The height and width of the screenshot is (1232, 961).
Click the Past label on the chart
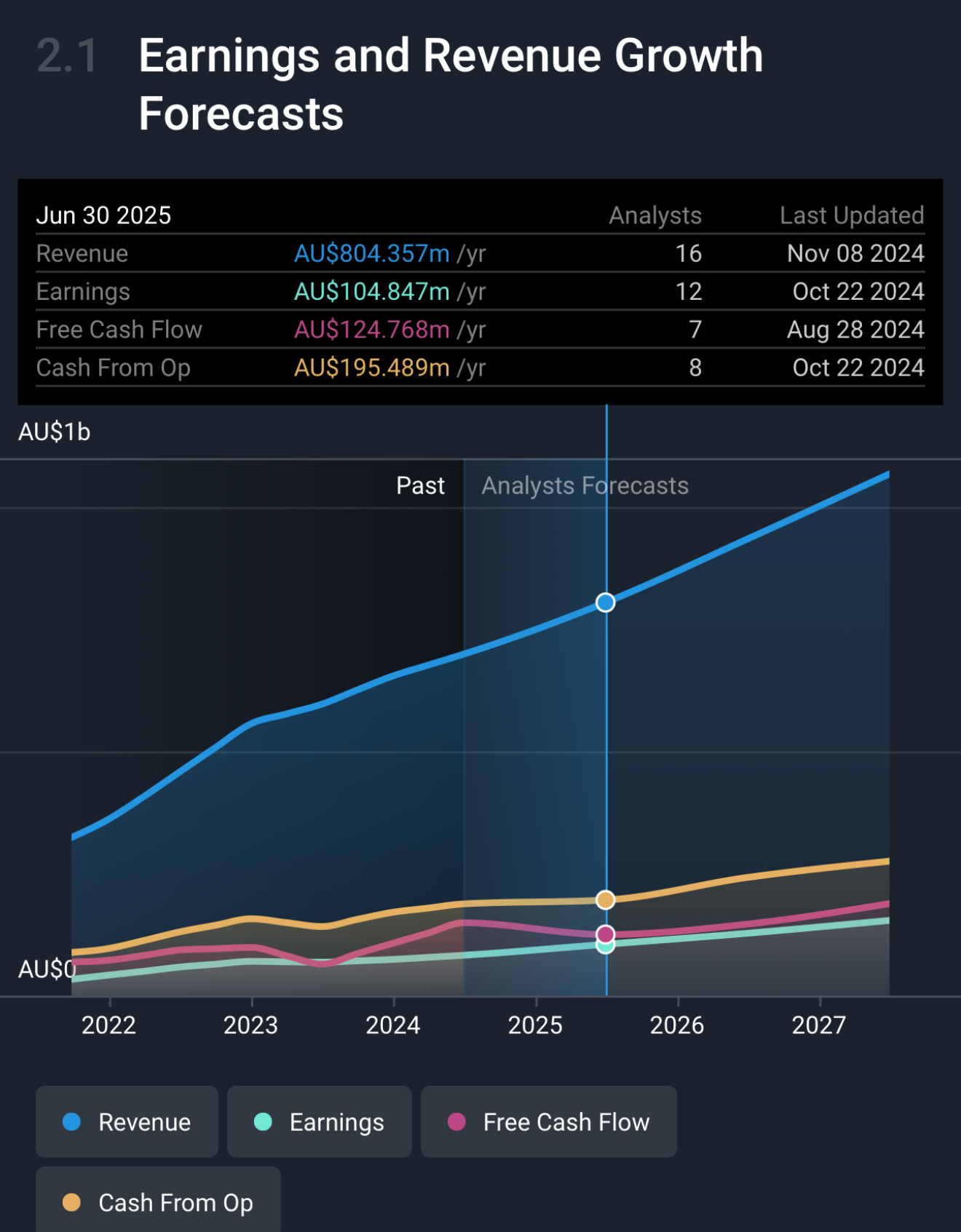pos(420,485)
